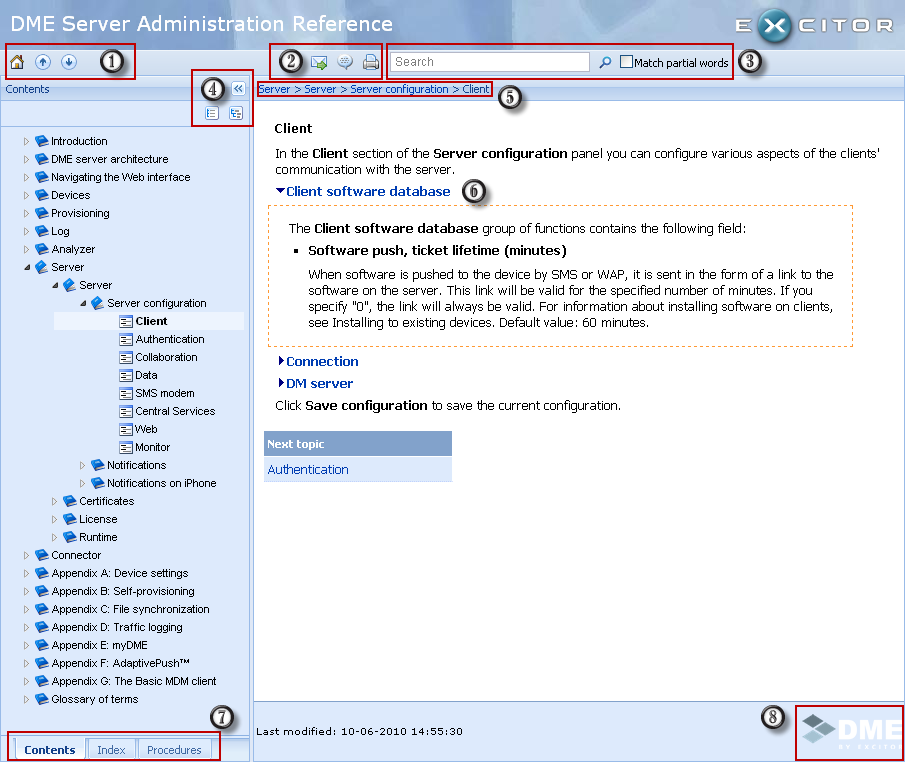Go to previous topic with up arrow
The height and width of the screenshot is (762, 905).
[43, 62]
